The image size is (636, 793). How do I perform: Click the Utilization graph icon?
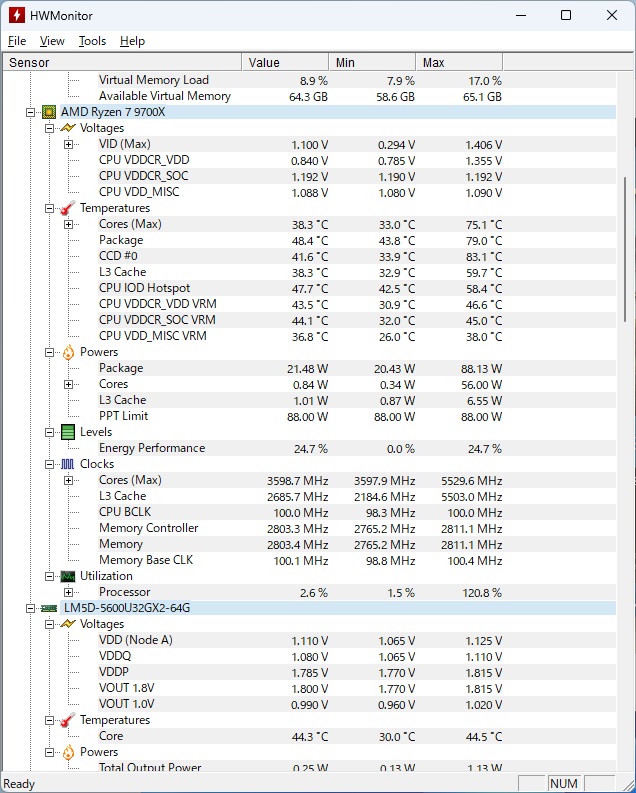[x=68, y=576]
